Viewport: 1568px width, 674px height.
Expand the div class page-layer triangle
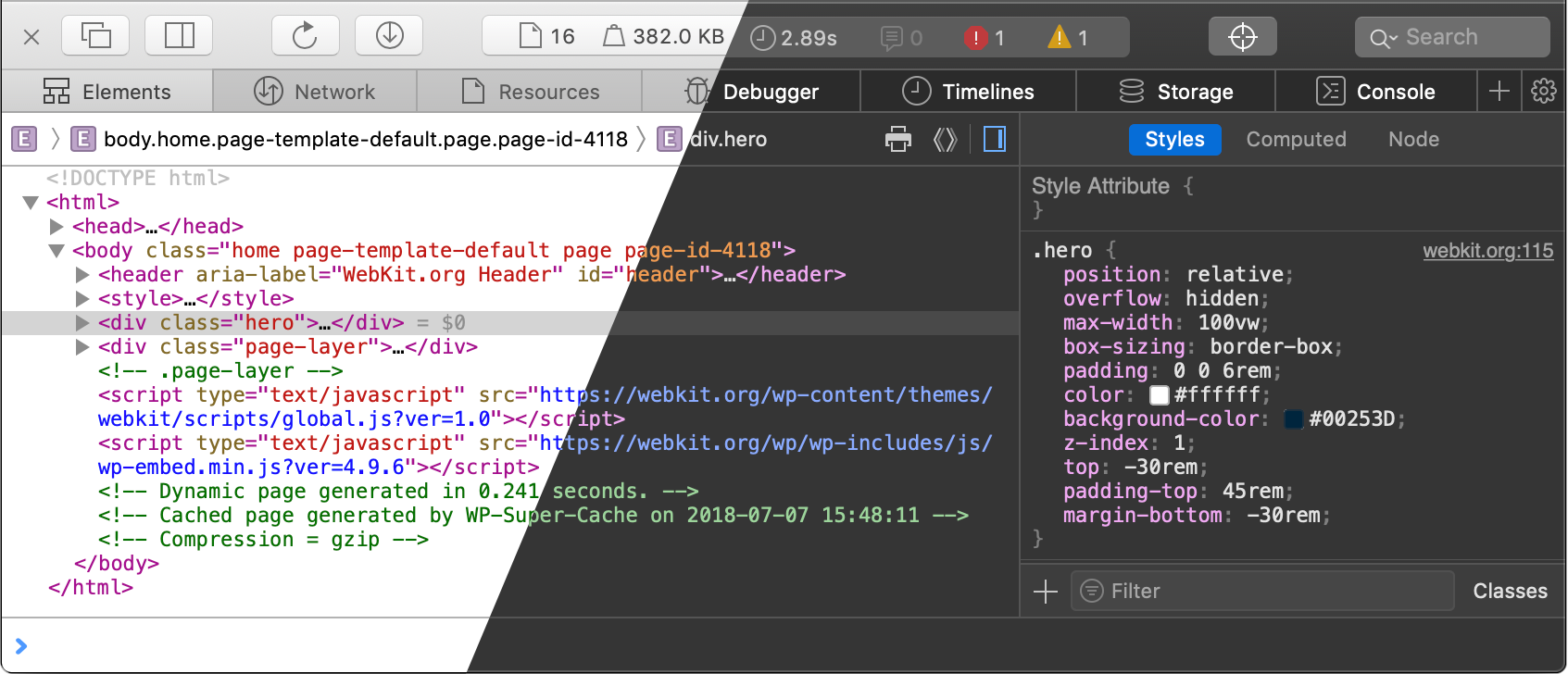(82, 346)
